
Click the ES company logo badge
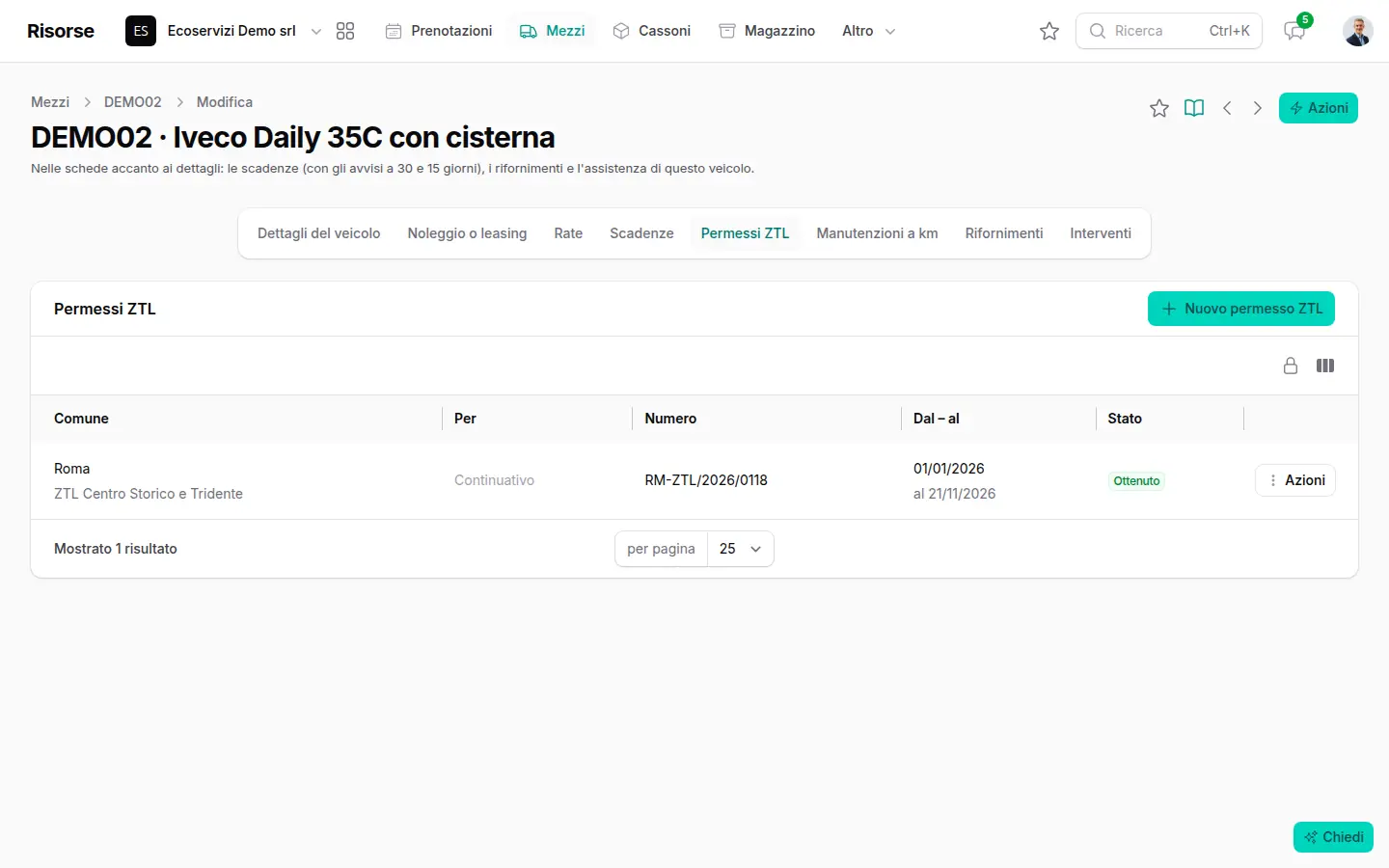(141, 31)
